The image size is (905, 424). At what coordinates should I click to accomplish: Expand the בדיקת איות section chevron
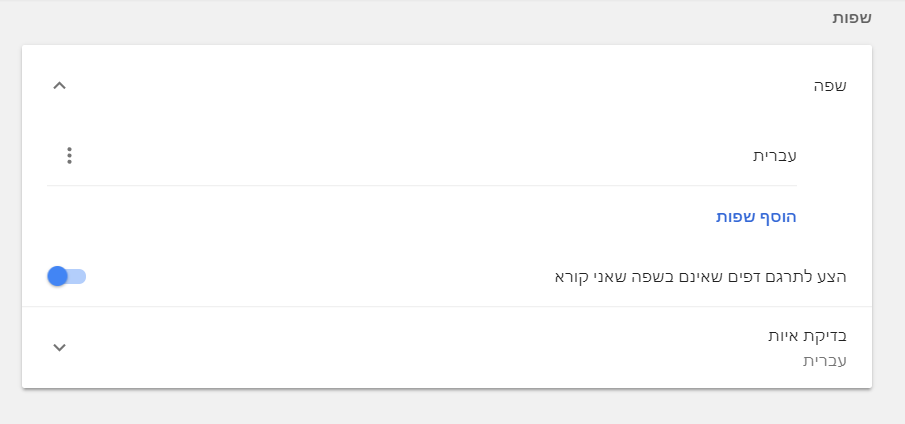pos(59,347)
